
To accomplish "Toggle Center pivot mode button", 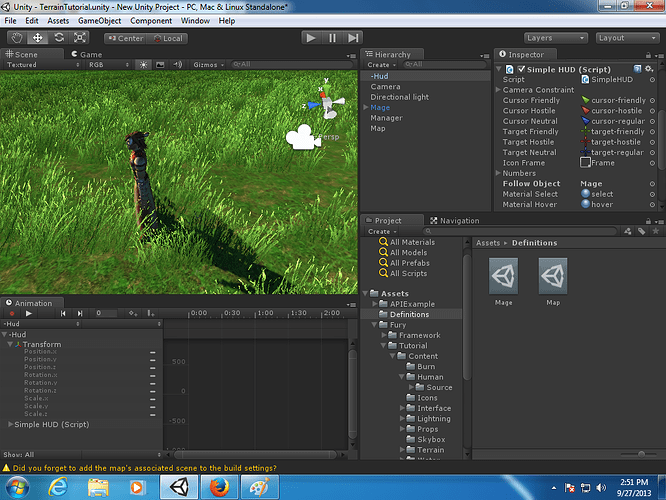I will click(x=126, y=38).
